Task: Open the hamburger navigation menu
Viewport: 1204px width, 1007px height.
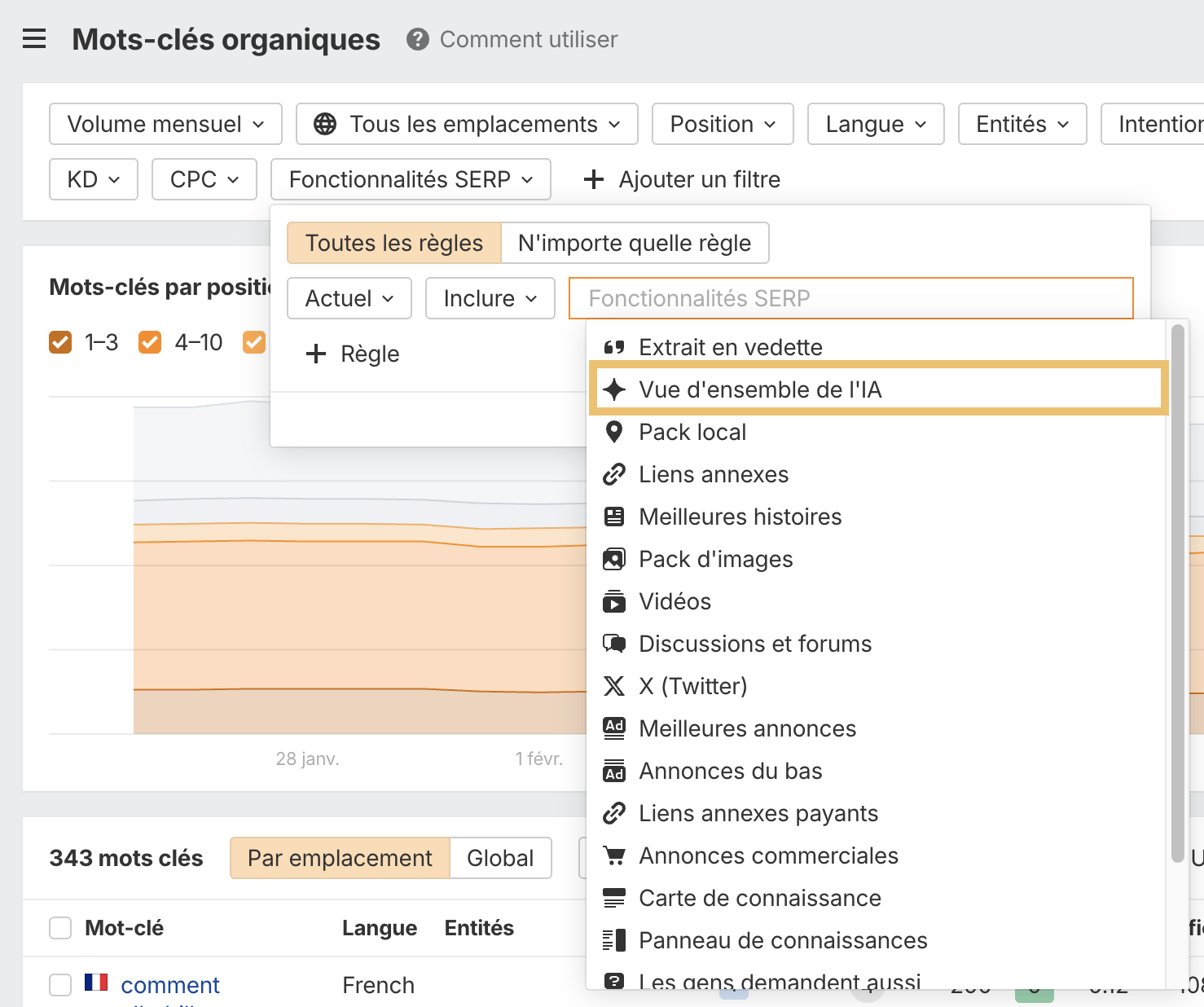Action: coord(33,38)
